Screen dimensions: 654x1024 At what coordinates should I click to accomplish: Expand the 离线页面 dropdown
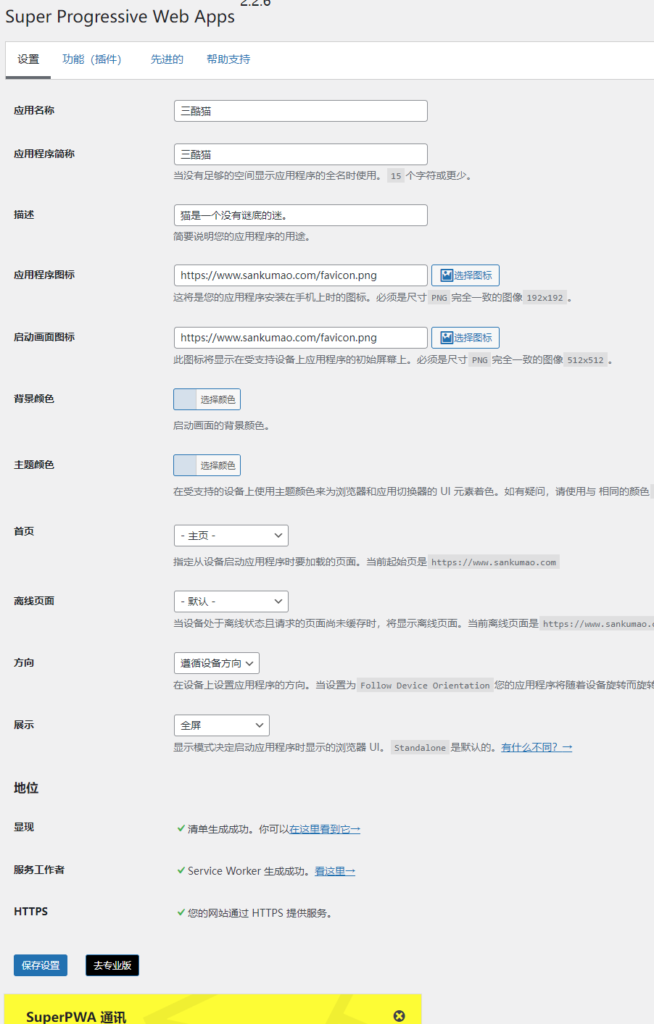pos(231,601)
